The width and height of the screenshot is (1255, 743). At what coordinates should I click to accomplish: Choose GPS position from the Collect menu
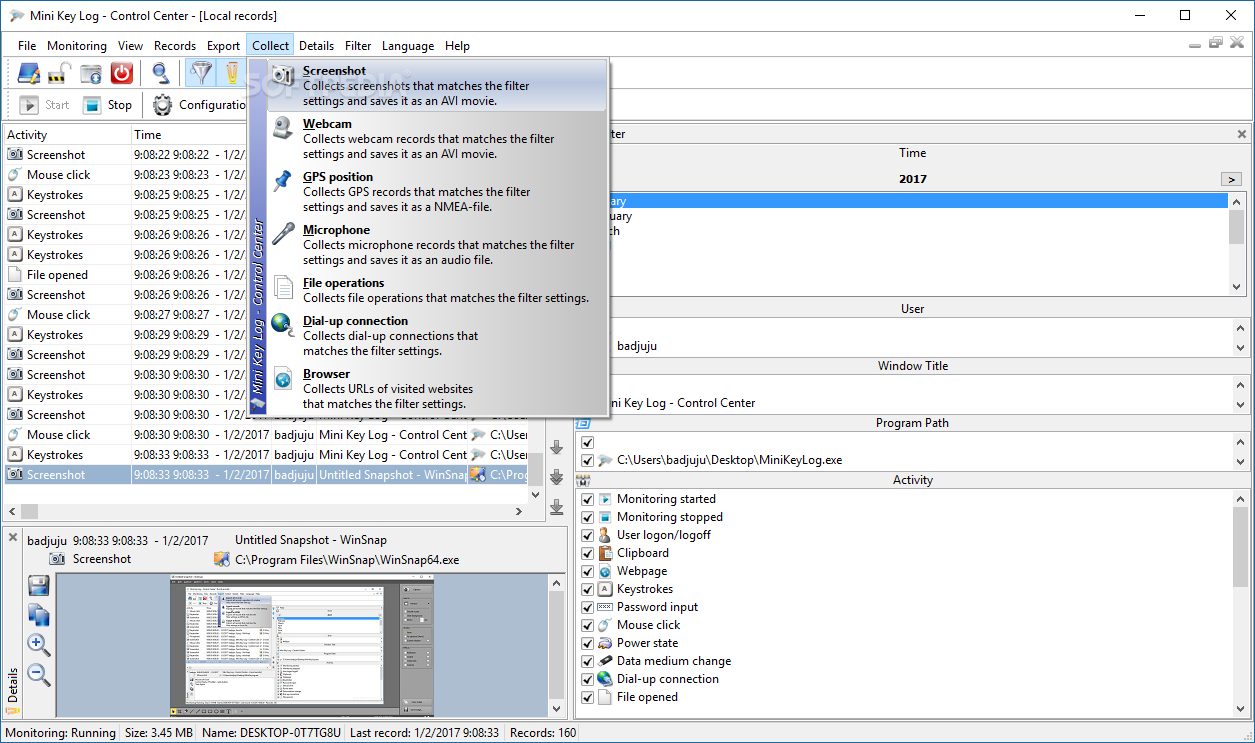coord(438,192)
